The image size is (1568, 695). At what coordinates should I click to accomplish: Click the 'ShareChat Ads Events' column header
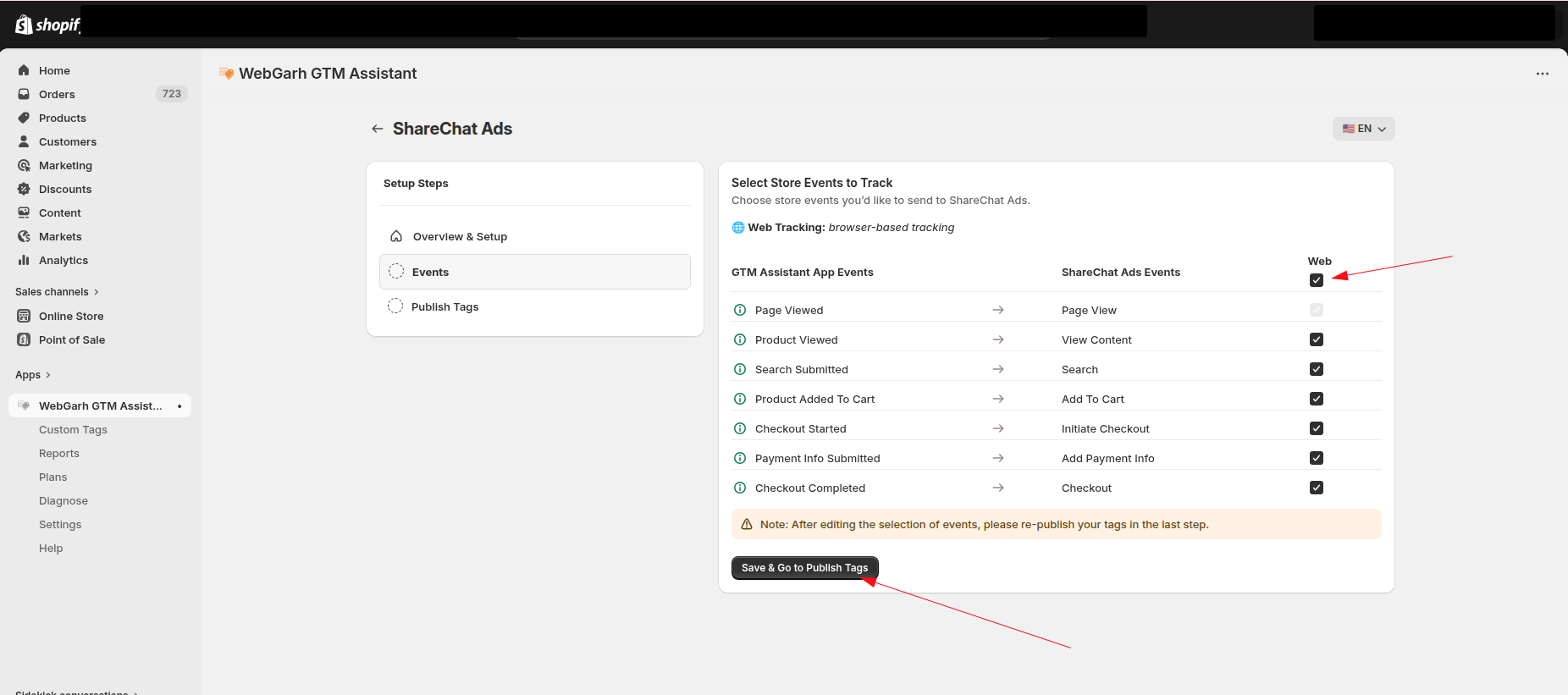[x=1121, y=273]
